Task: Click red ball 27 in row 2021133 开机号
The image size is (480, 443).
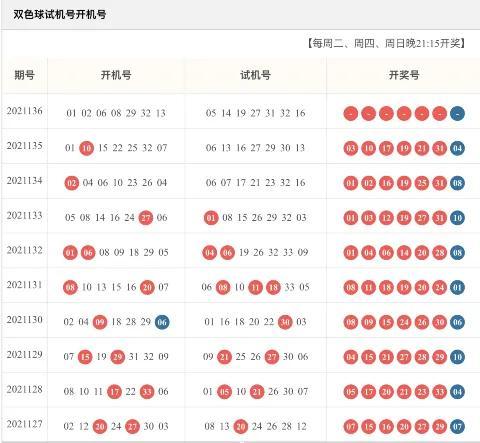Action: coord(146,218)
